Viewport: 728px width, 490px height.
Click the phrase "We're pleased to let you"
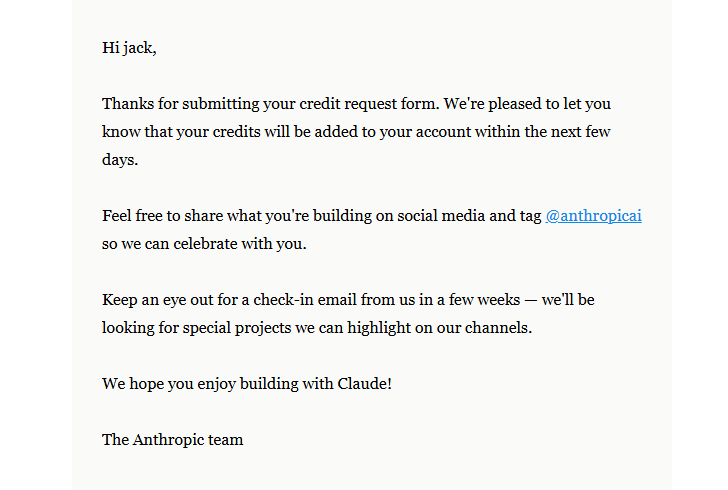pos(527,104)
